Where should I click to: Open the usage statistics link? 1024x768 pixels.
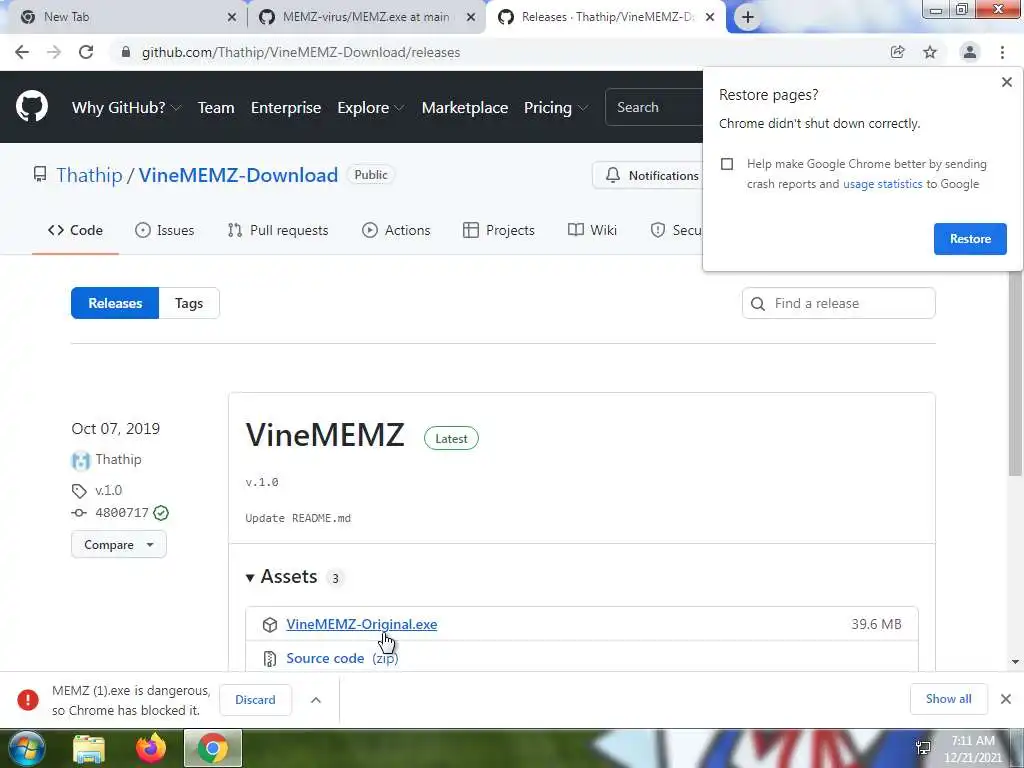pyautogui.click(x=882, y=184)
